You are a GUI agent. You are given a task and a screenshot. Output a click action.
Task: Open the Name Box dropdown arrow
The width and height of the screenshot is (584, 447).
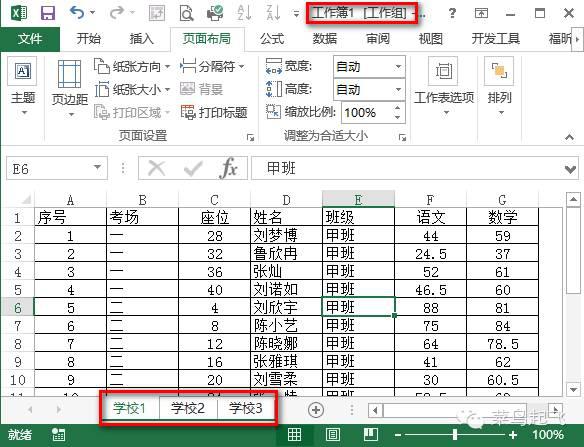tap(98, 168)
